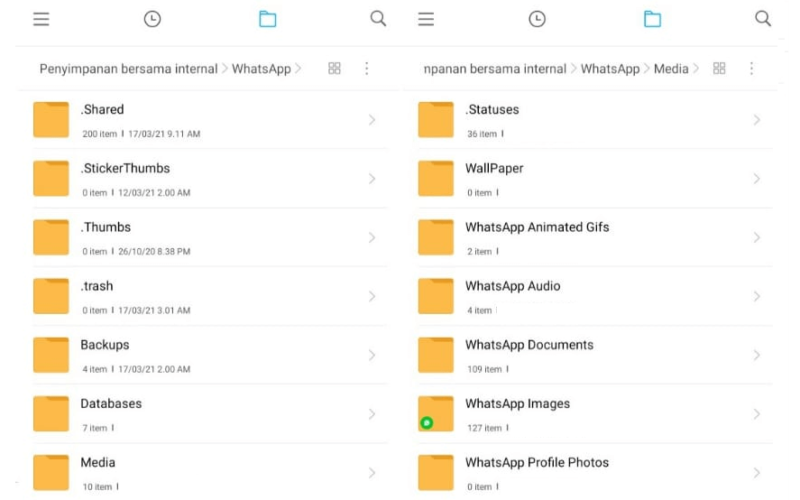The width and height of the screenshot is (800, 500).
Task: Open the .StickerThumbs folder icon
Action: (51, 179)
